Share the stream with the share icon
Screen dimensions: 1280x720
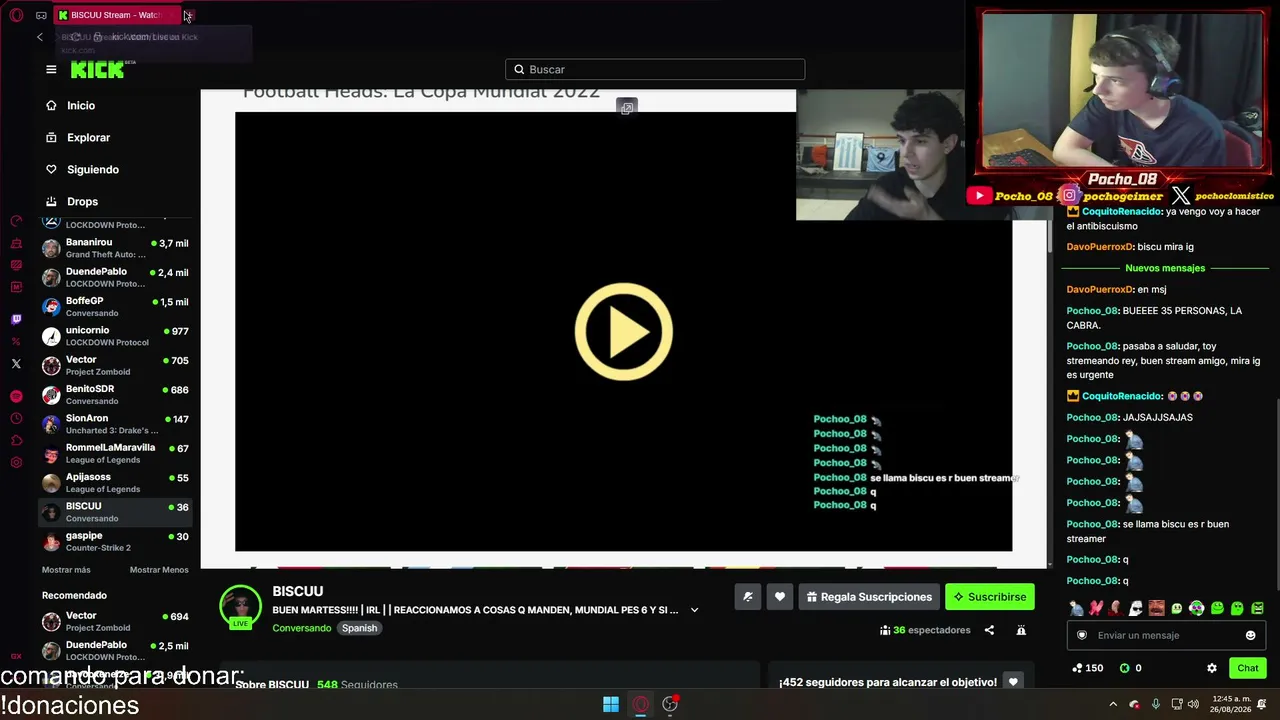[989, 630]
